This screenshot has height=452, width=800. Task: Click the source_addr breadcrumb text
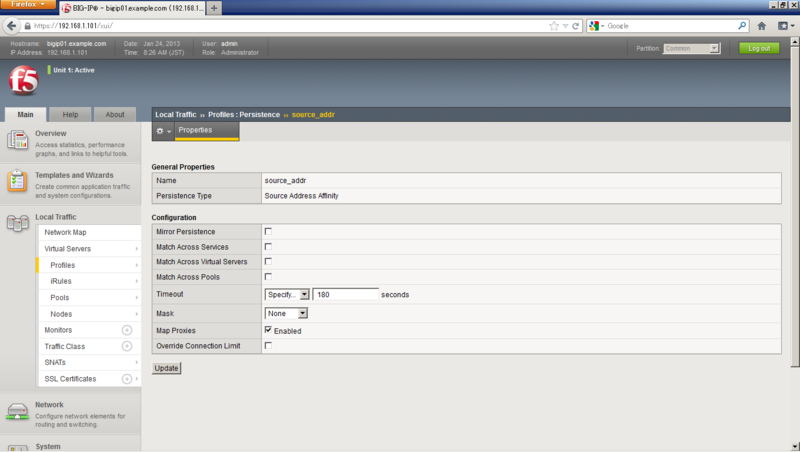[313, 115]
